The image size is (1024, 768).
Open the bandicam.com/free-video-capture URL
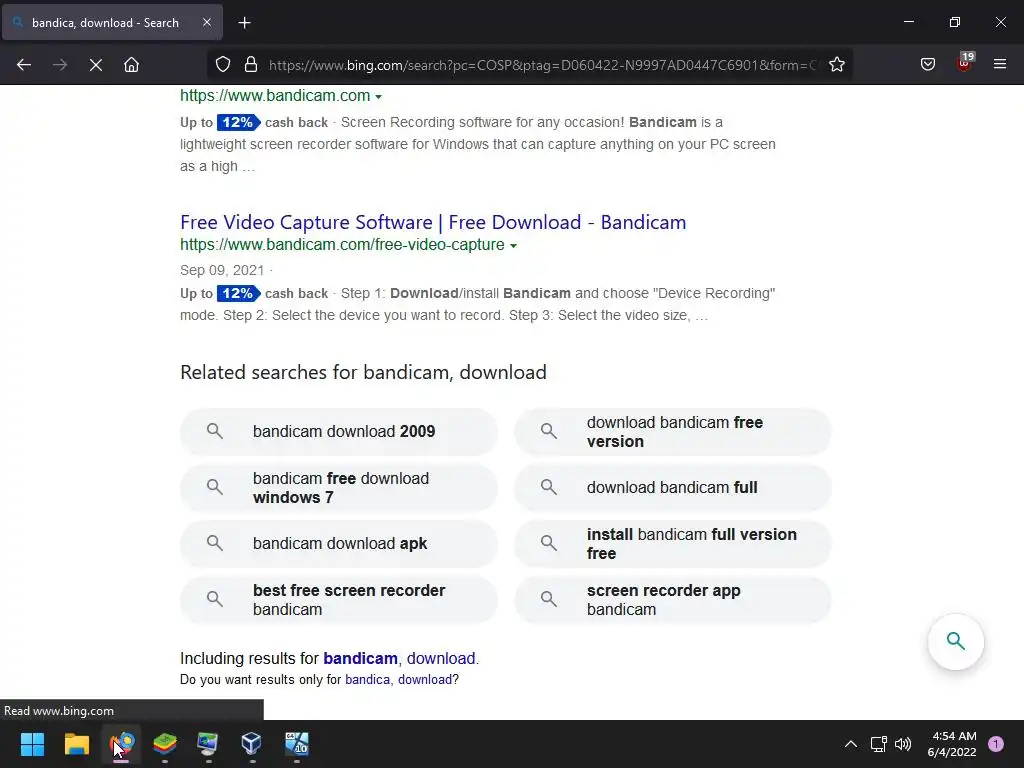342,244
